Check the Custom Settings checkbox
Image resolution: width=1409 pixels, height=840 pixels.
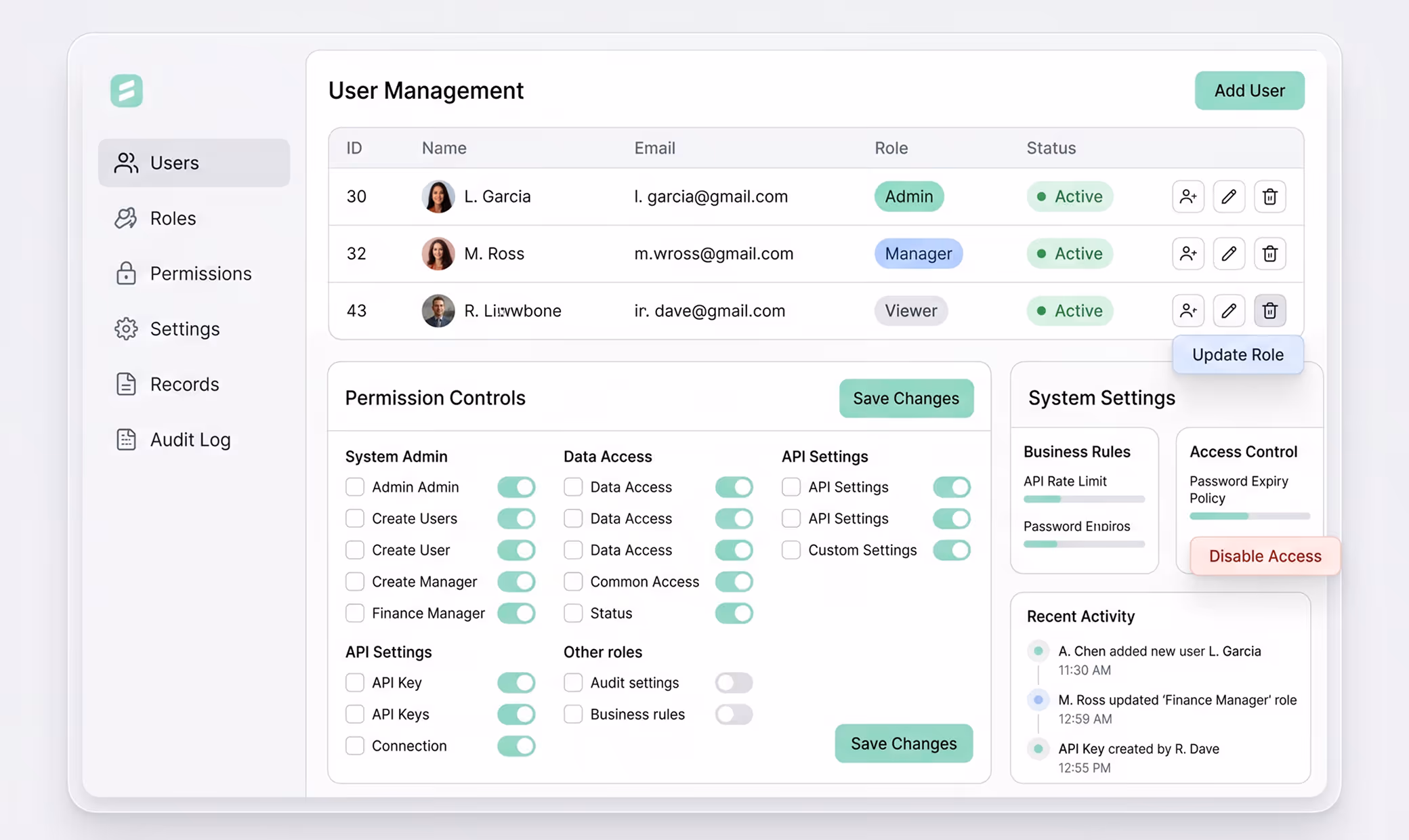coord(791,549)
